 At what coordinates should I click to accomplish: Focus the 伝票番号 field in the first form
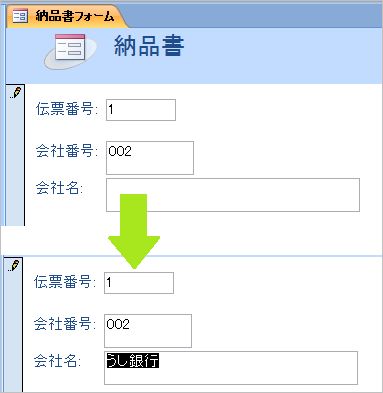point(141,110)
